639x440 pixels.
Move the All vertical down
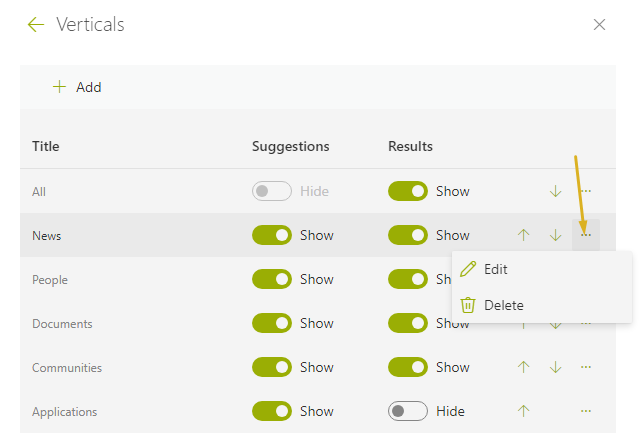pos(555,191)
